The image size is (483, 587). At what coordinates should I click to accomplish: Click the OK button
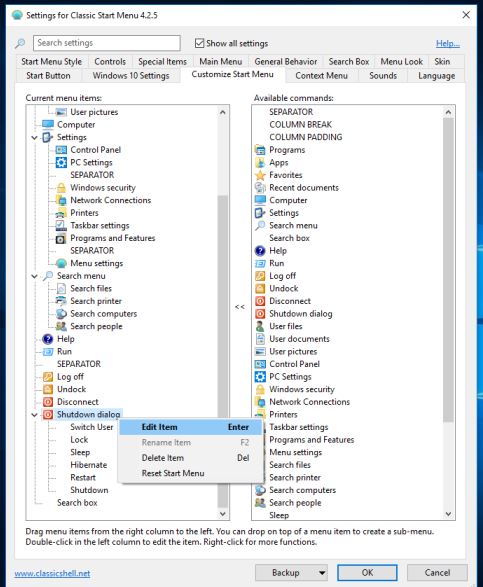click(x=367, y=573)
